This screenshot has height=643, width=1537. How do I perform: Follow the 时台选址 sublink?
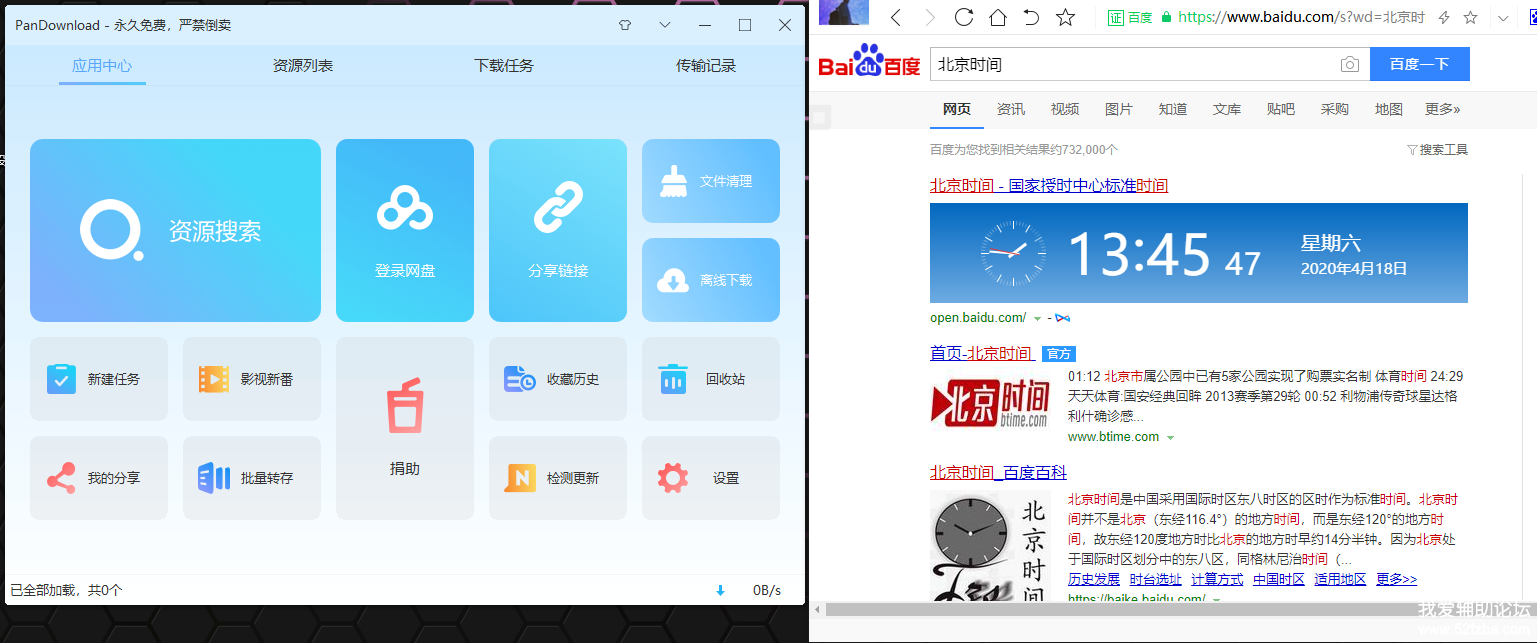(1156, 579)
